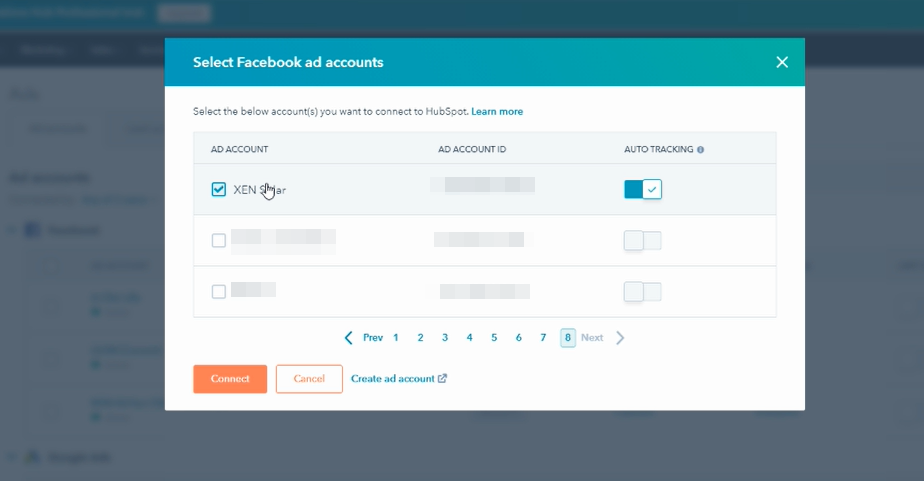924x481 pixels.
Task: Jump to page 5 in pagination
Action: 494,338
